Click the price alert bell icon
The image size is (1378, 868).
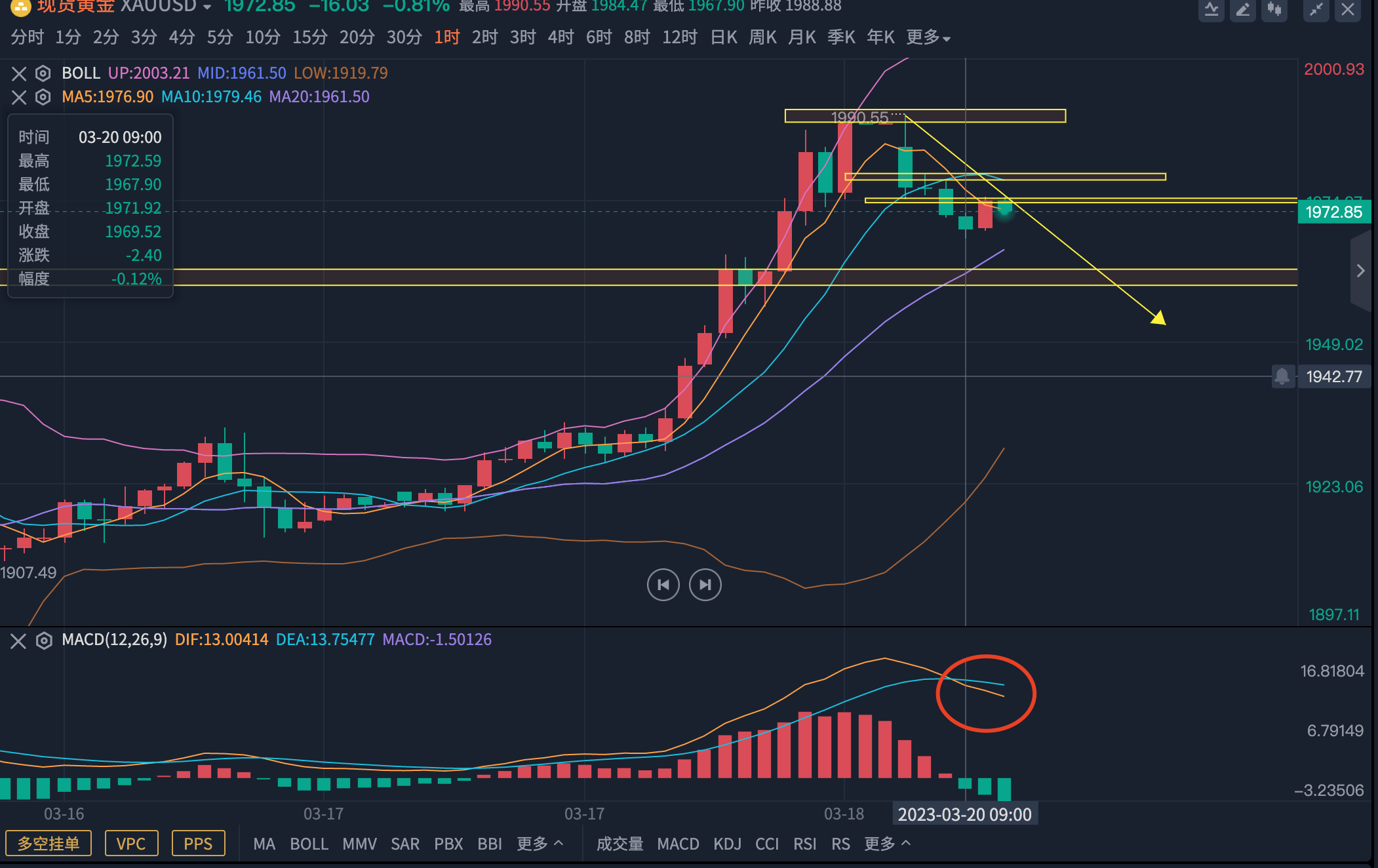click(x=1282, y=376)
